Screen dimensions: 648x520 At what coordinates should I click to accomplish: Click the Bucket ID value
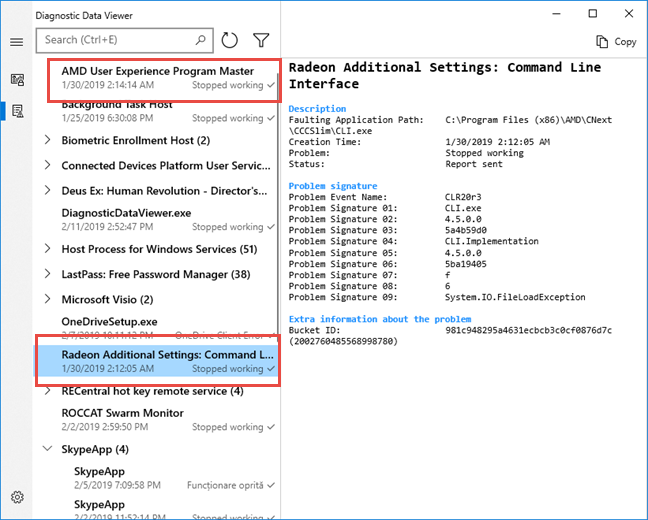(529, 330)
